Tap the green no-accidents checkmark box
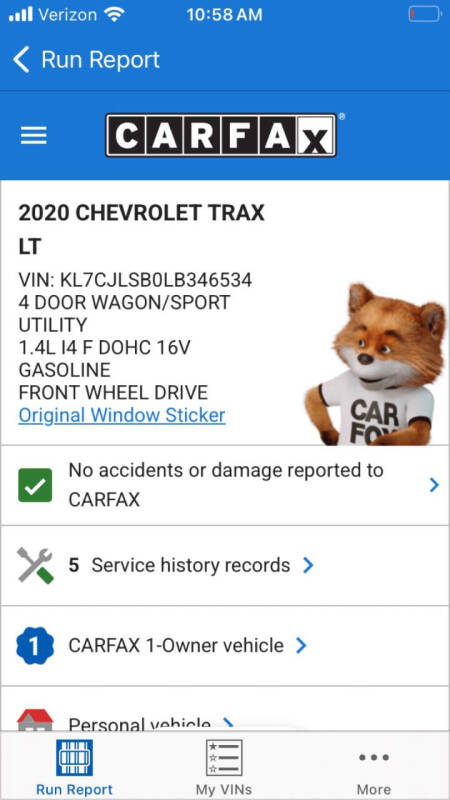Screen dimensions: 450x800 coord(35,485)
